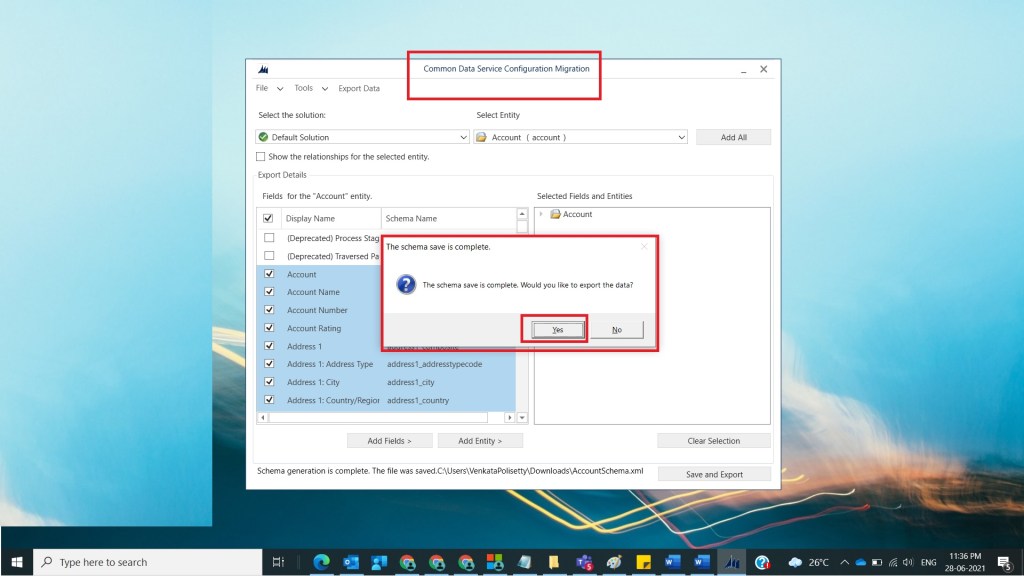The height and width of the screenshot is (576, 1024).
Task: Enable Show the relationships checkbox
Action: (261, 157)
